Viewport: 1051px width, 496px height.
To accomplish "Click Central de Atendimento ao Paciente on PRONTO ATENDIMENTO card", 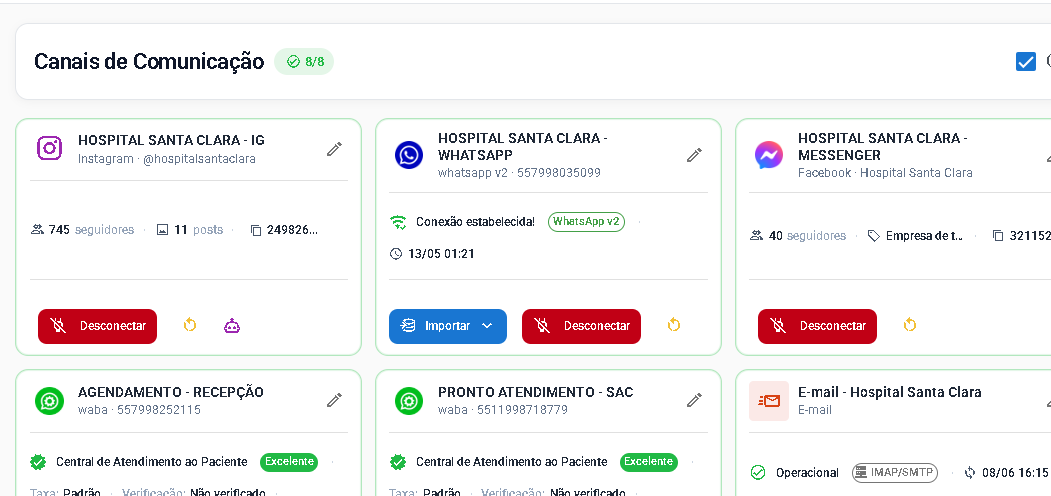I will click(x=511, y=462).
